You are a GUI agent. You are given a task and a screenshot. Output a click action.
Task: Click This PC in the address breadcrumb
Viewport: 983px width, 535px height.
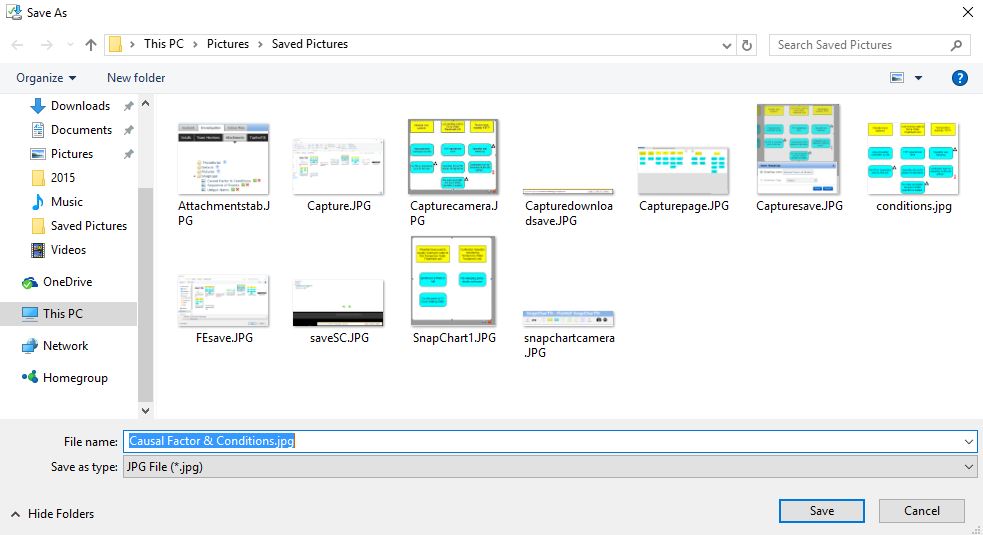[164, 44]
